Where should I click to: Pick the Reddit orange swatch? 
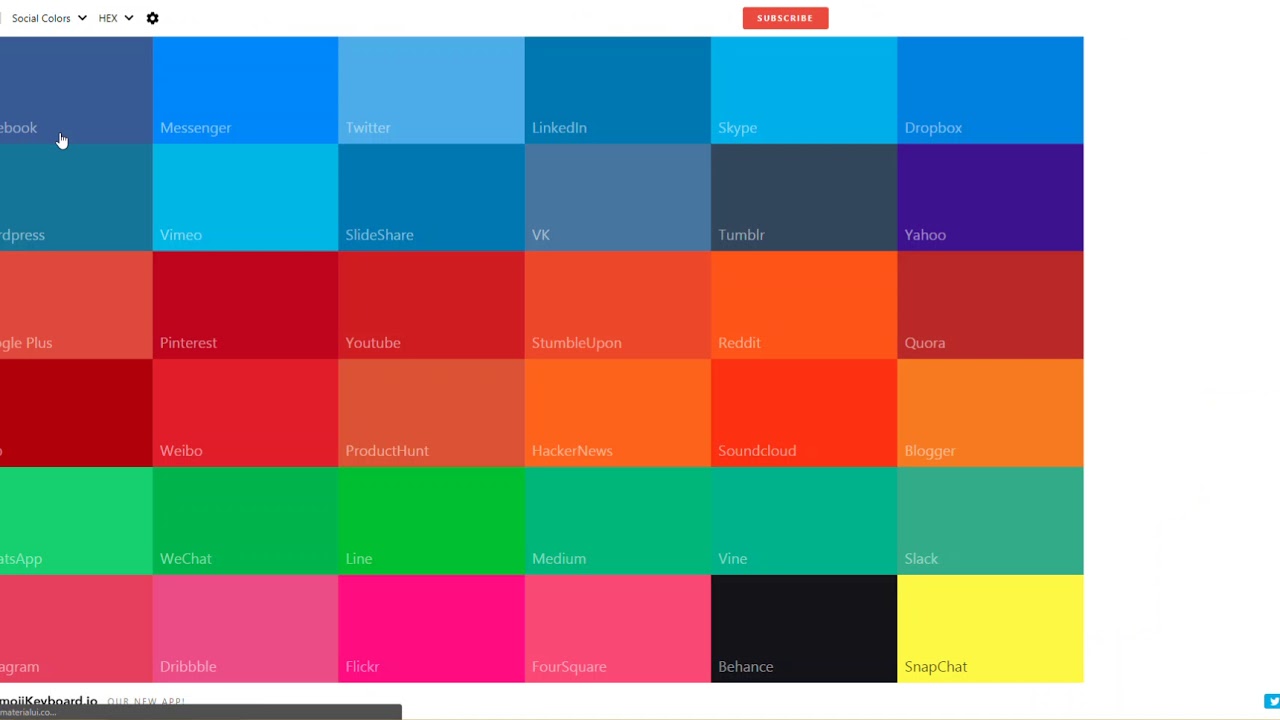pos(804,305)
